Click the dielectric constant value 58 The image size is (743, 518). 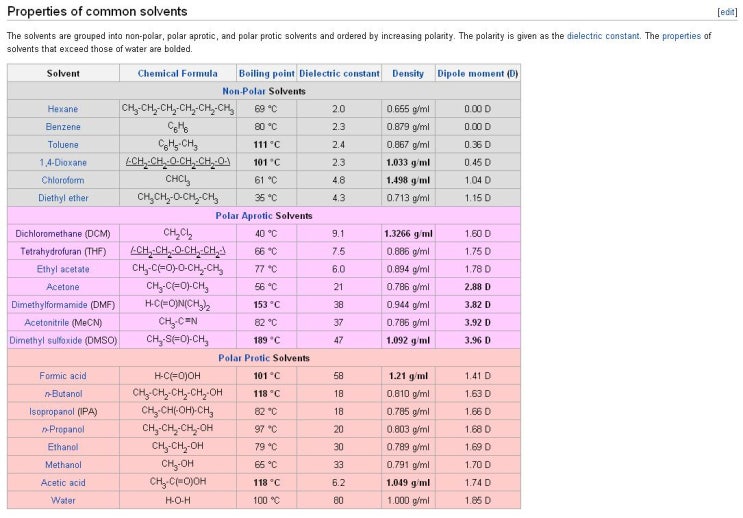pos(338,376)
